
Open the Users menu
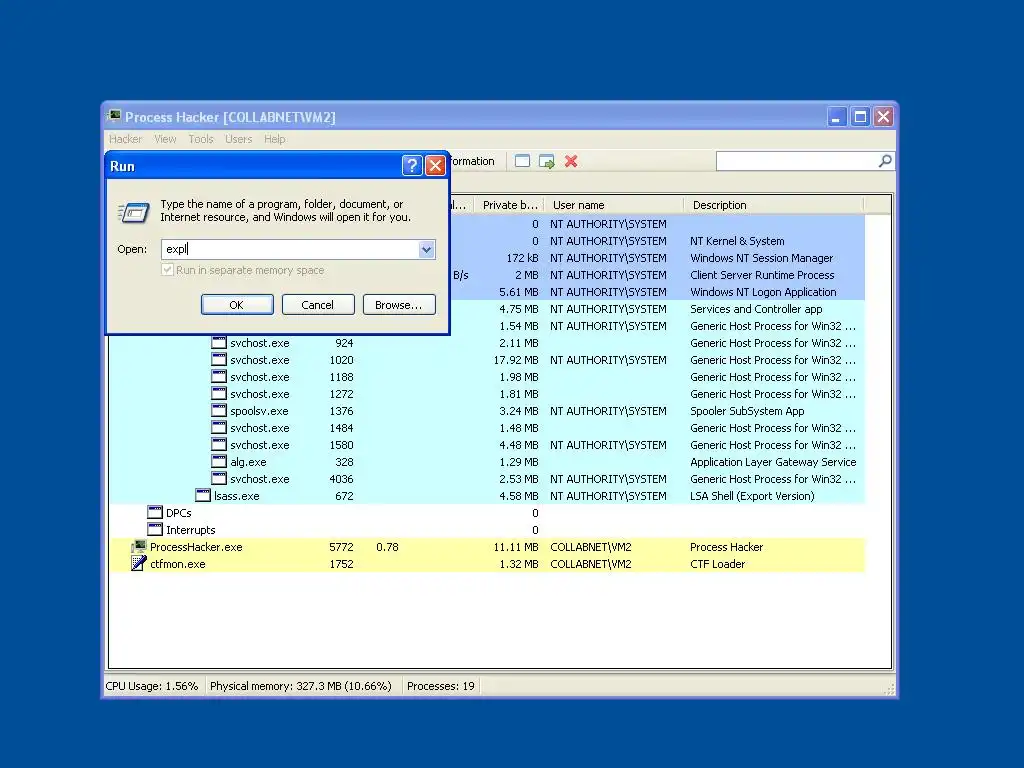tap(238, 139)
